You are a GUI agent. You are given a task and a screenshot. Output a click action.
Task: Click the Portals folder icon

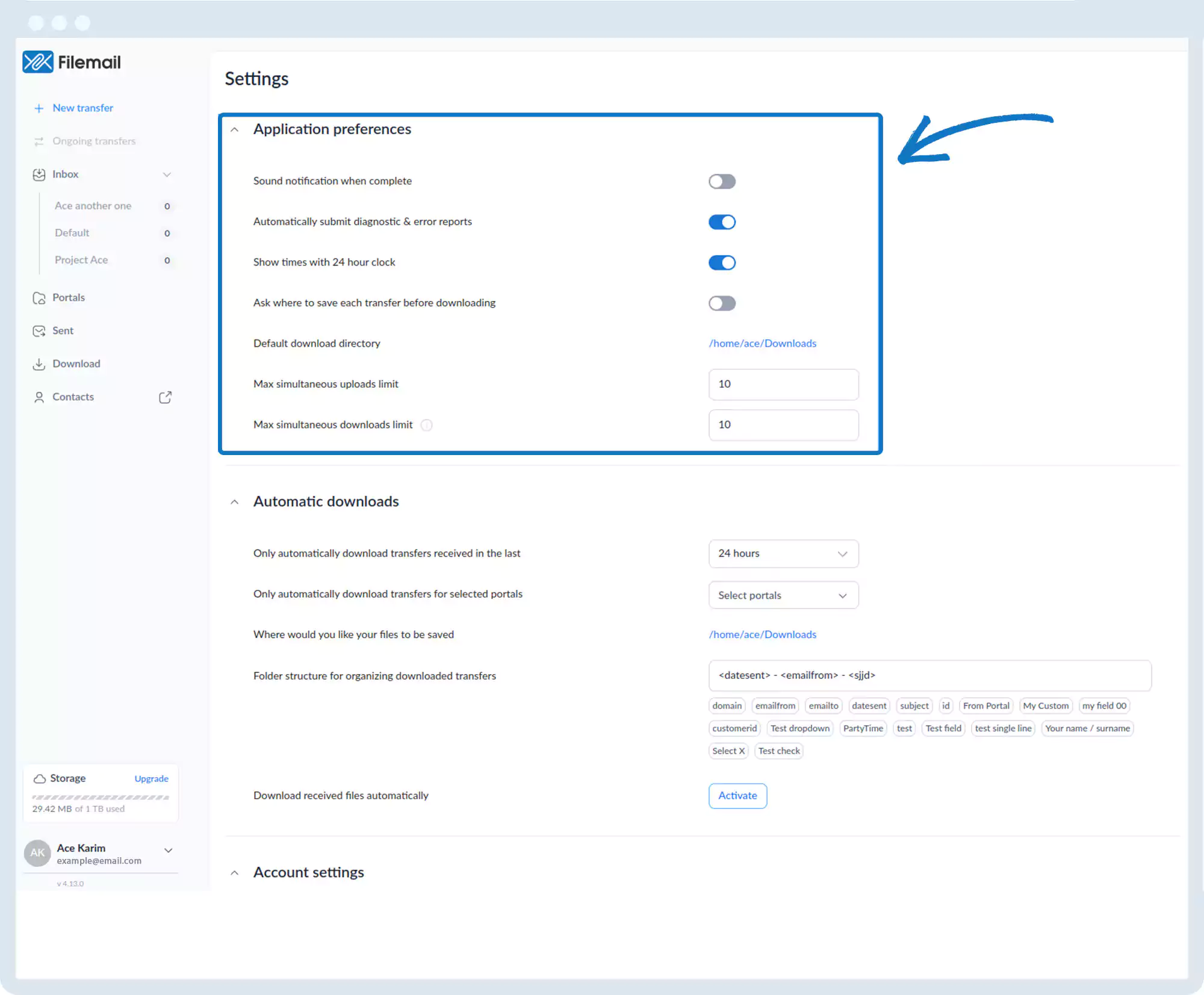point(39,298)
